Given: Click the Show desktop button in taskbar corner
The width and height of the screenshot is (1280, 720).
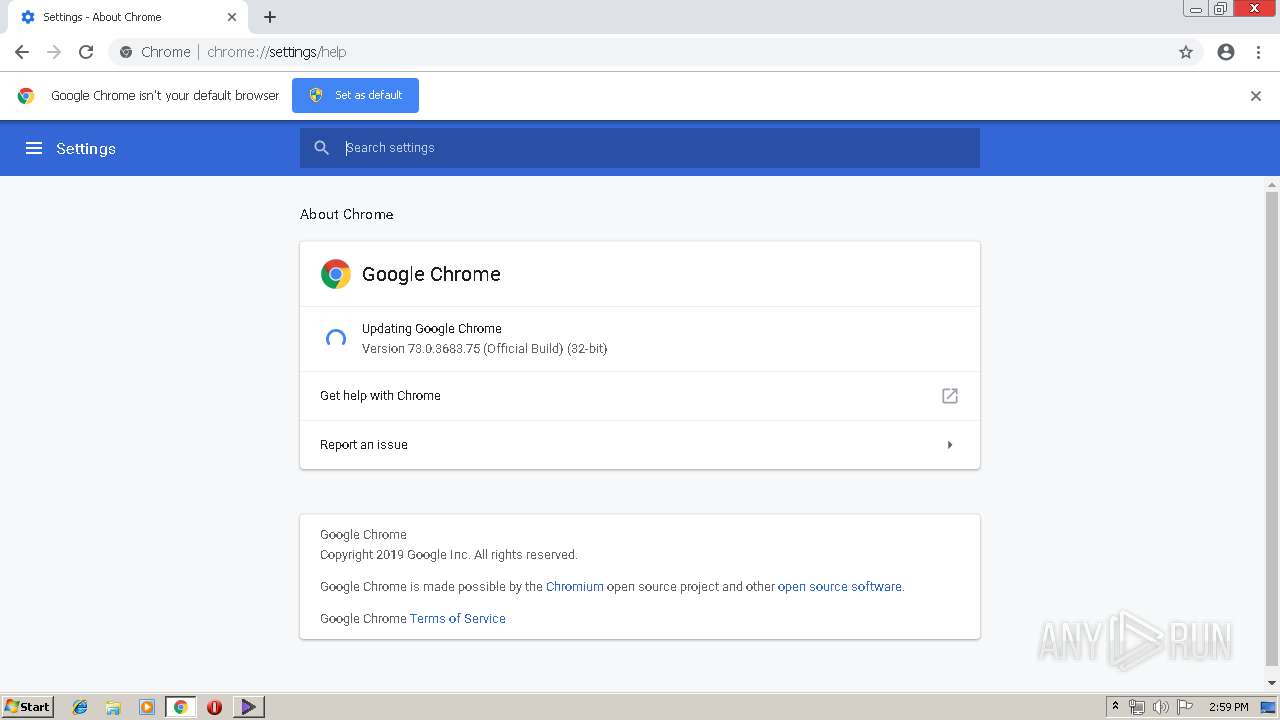Looking at the screenshot, I should tap(1269, 707).
